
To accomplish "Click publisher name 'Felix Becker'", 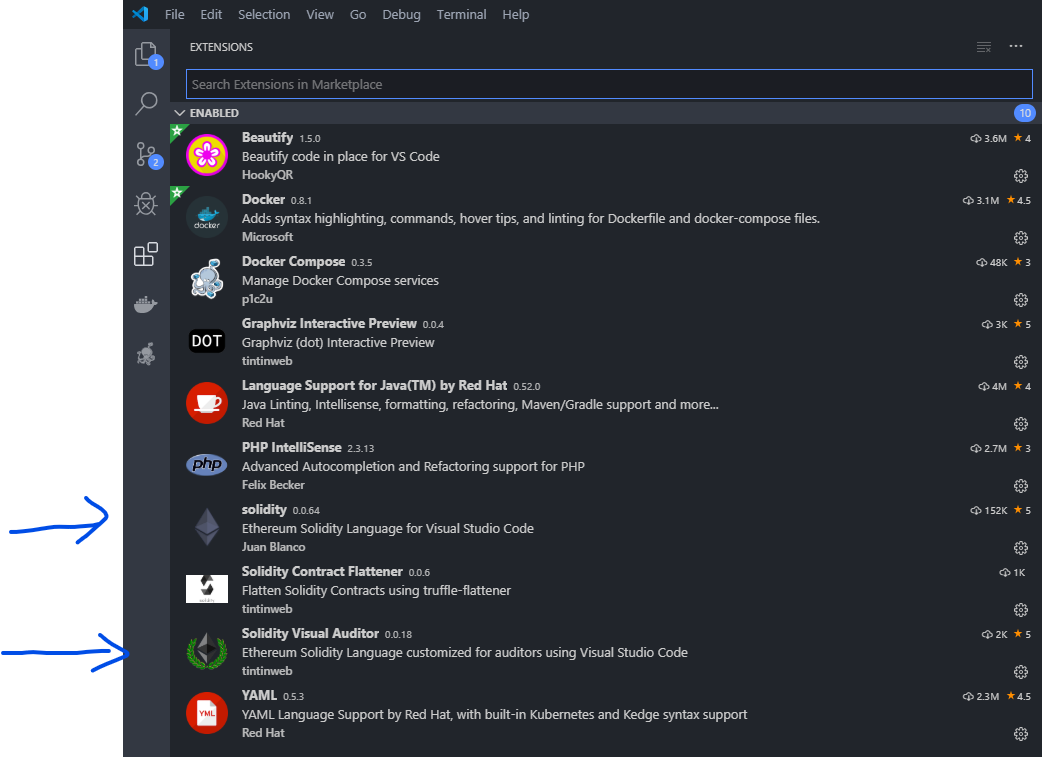I will (272, 485).
